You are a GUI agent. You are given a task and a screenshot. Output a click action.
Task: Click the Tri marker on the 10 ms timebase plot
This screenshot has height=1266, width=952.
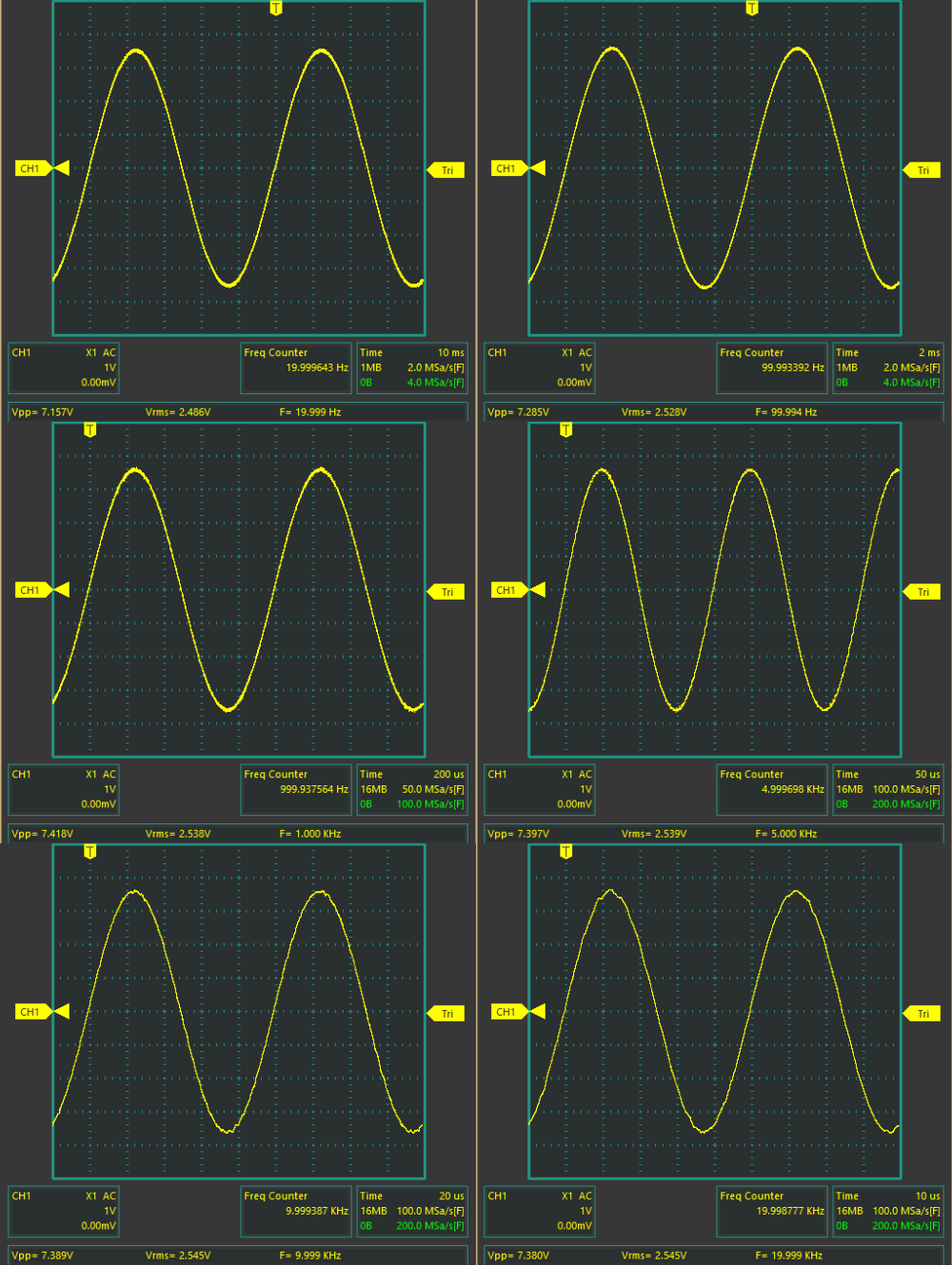pos(446,170)
